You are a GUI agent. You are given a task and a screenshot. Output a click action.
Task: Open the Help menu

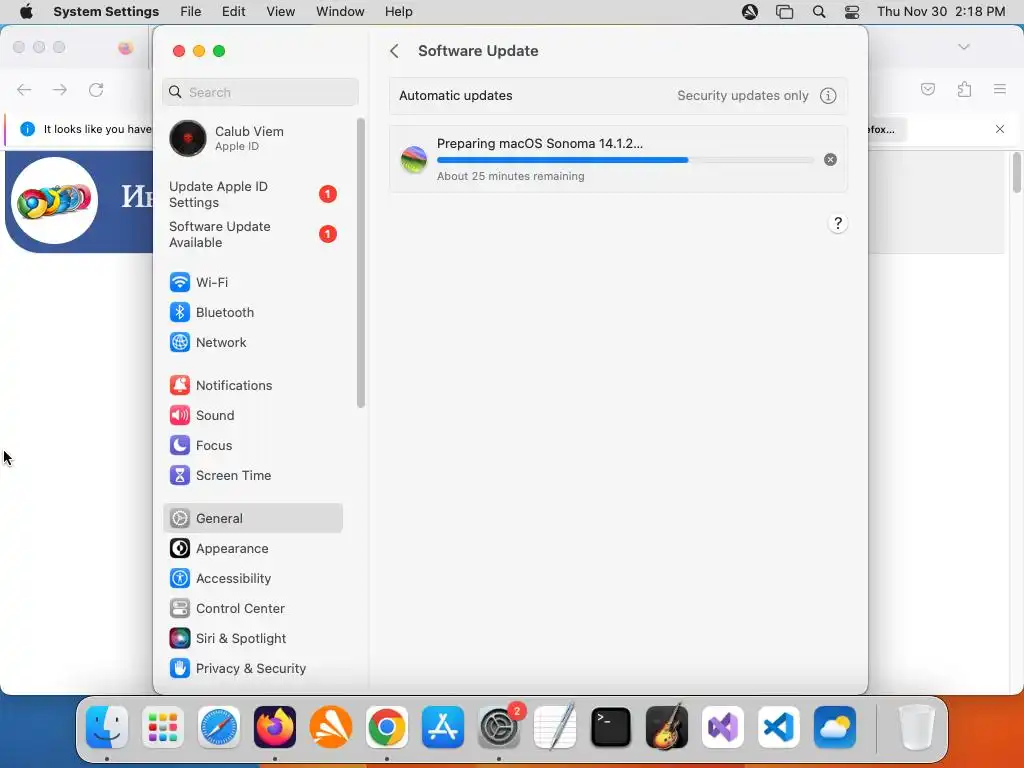(x=398, y=12)
